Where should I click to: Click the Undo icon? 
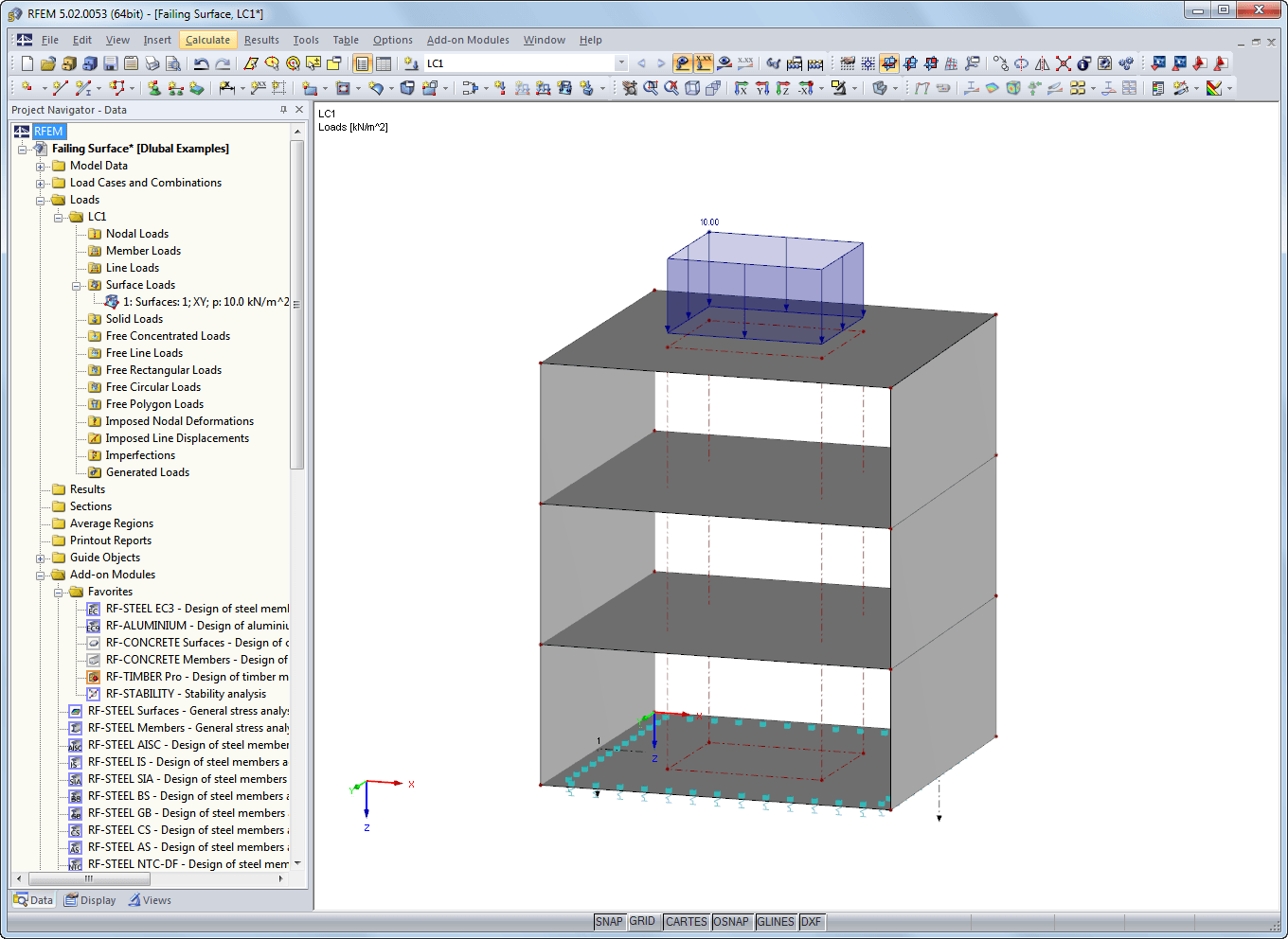(x=201, y=63)
